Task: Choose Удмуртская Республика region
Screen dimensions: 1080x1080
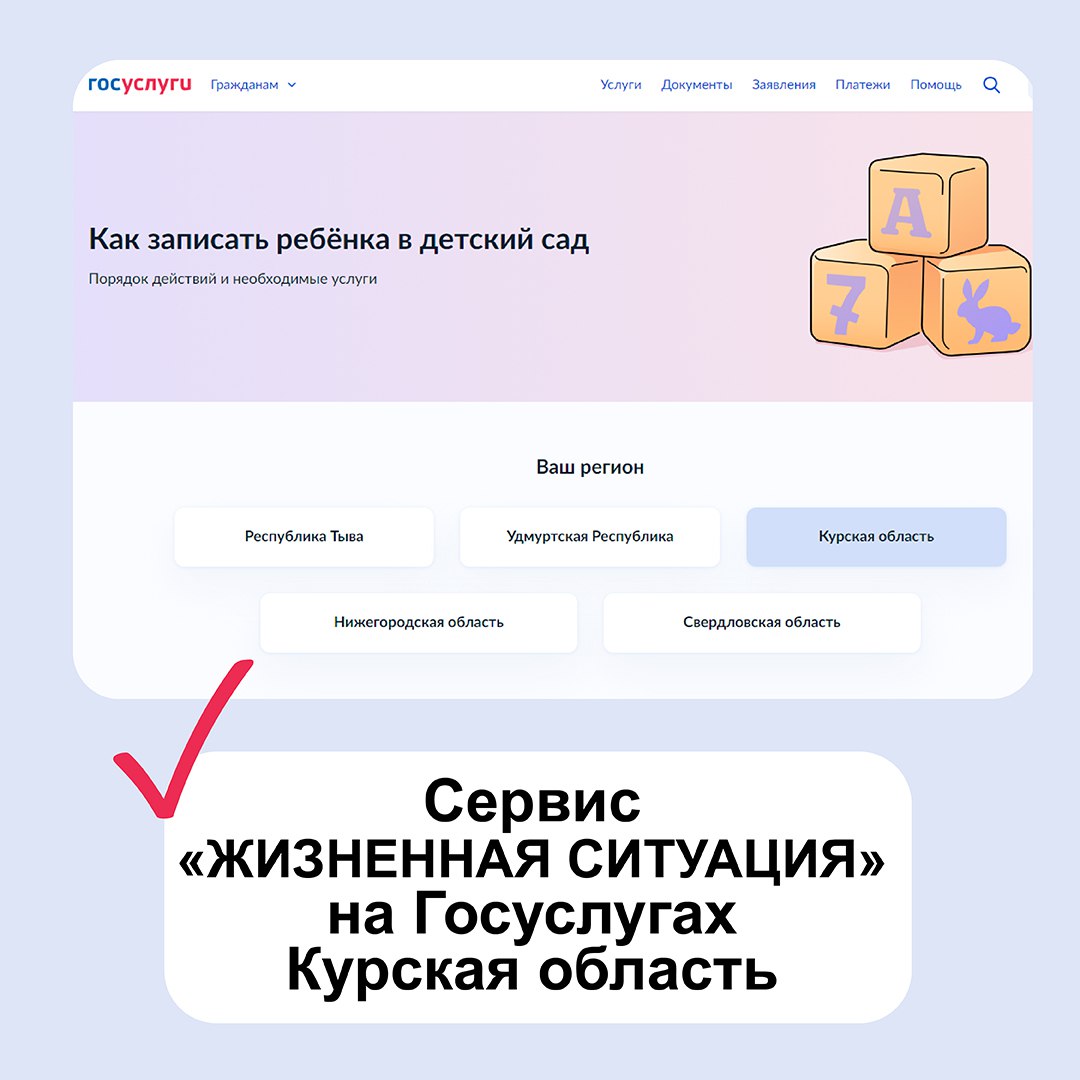Action: [x=590, y=537]
